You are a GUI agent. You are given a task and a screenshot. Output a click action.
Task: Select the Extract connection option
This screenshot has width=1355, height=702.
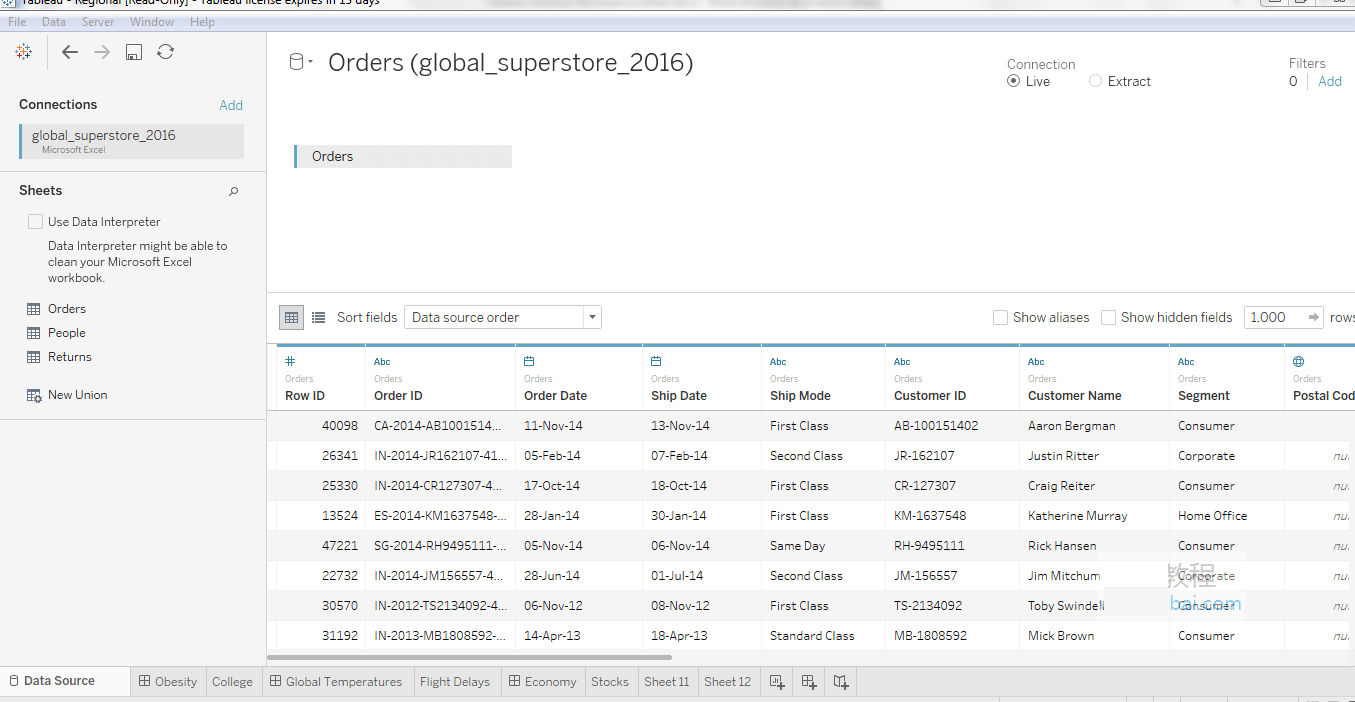[x=1096, y=81]
